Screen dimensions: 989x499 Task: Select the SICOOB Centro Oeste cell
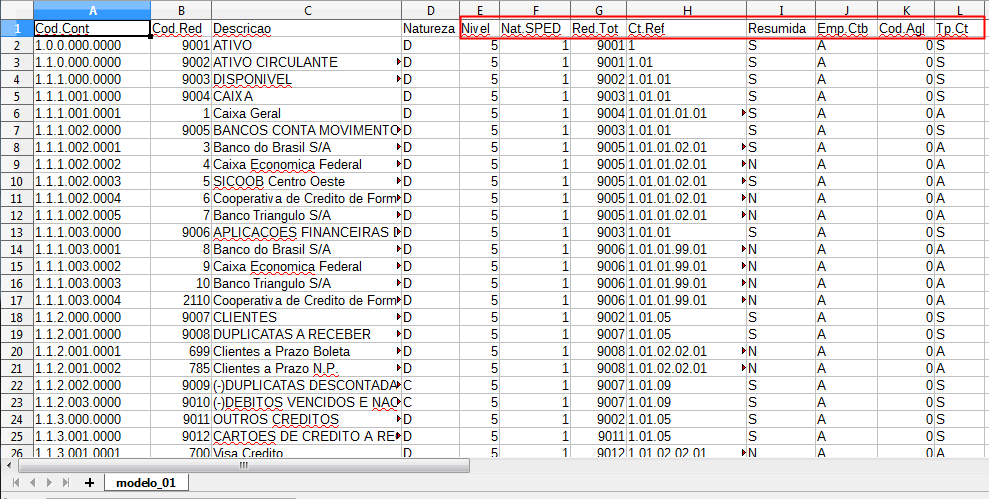point(305,181)
